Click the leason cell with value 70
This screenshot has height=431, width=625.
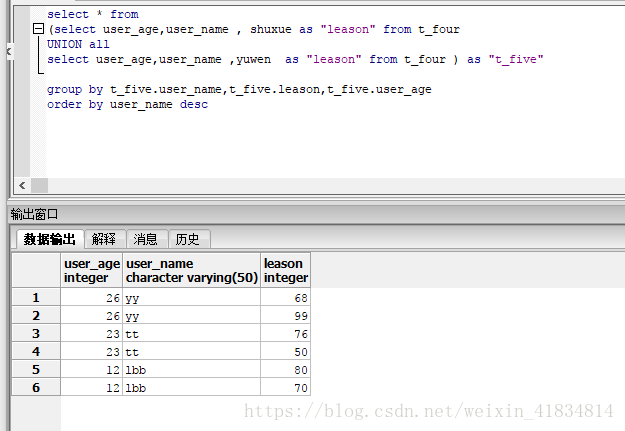pos(285,387)
